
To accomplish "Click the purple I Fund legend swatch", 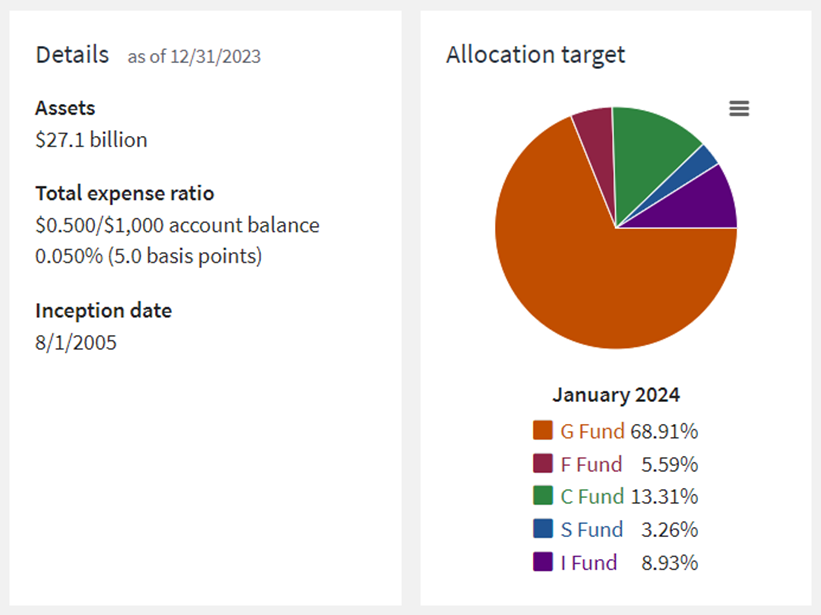I will (543, 562).
